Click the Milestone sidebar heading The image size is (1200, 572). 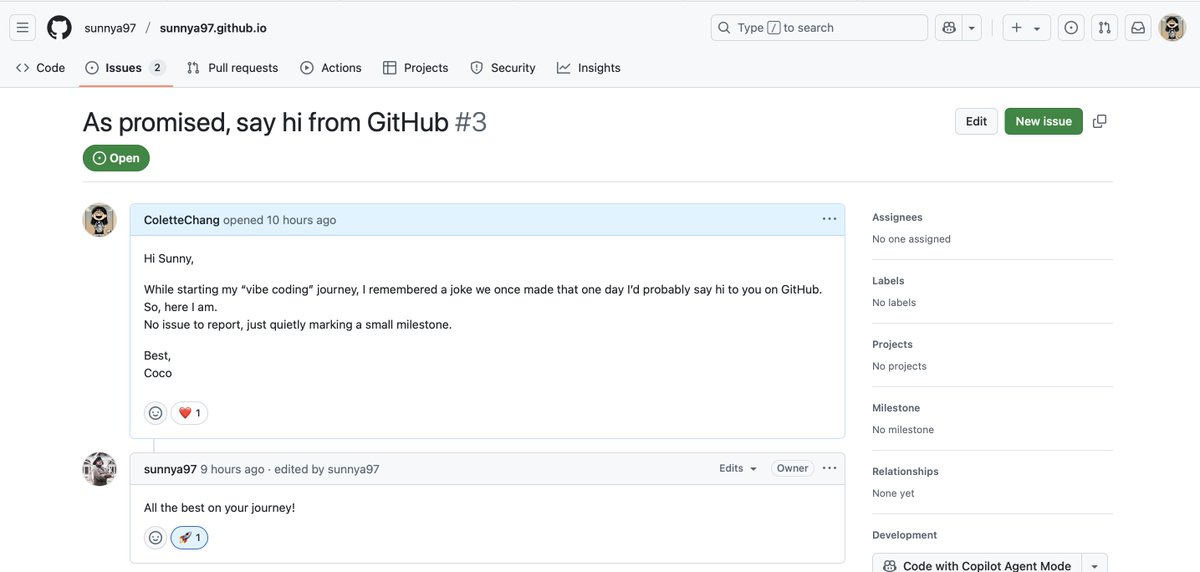pos(896,408)
